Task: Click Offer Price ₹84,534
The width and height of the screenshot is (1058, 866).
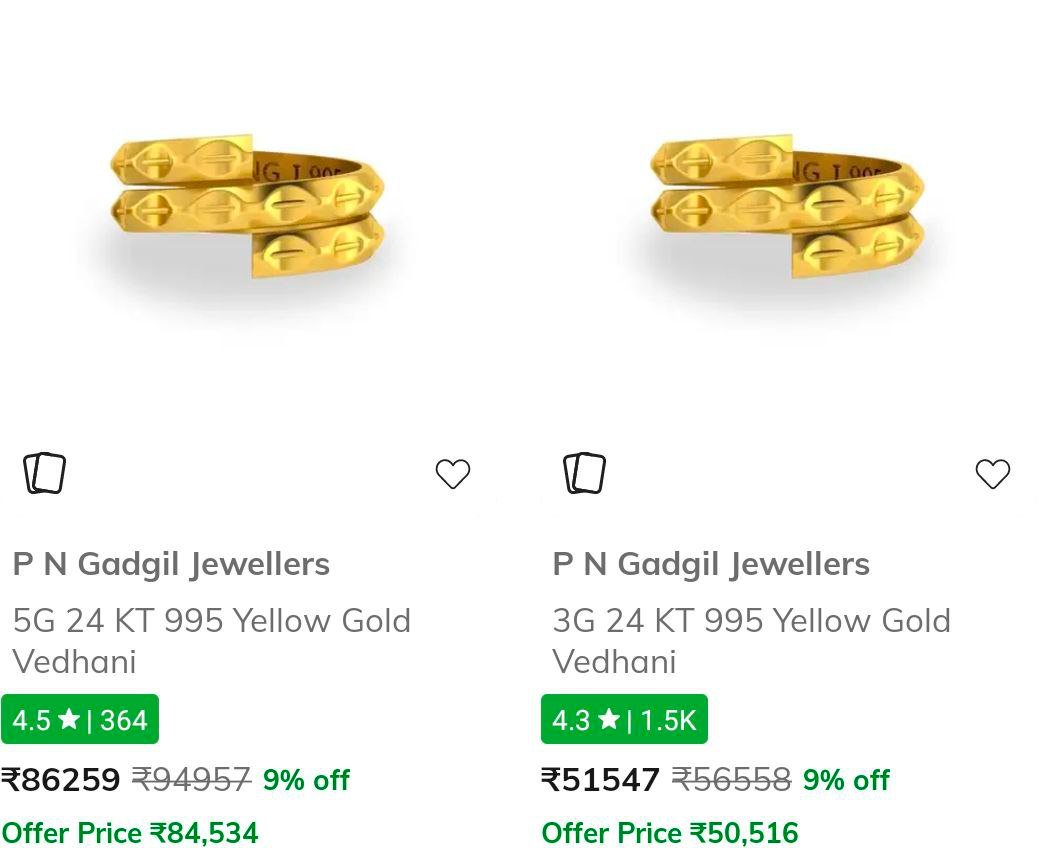Action: [130, 833]
